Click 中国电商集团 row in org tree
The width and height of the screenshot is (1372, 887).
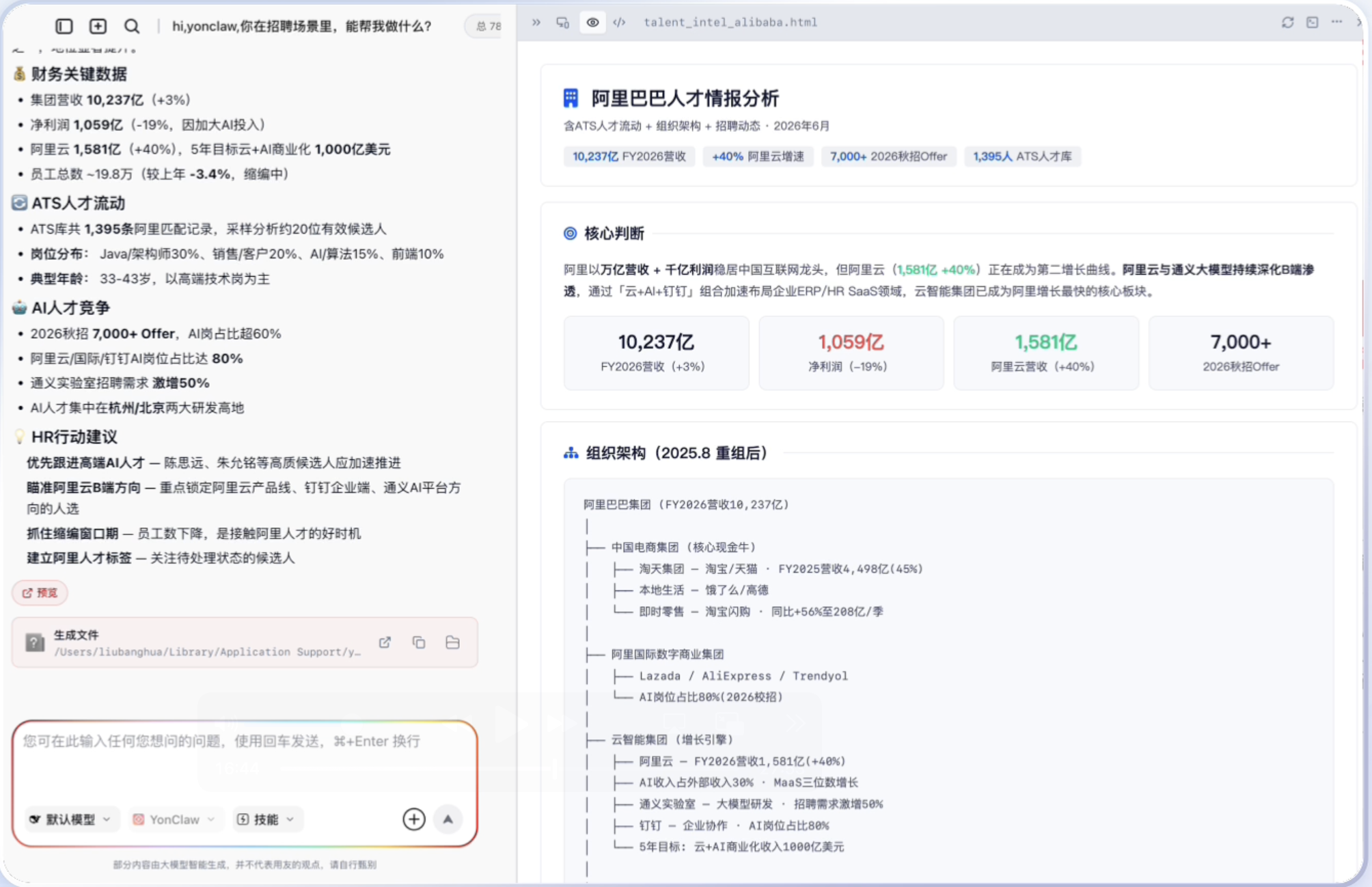click(683, 547)
